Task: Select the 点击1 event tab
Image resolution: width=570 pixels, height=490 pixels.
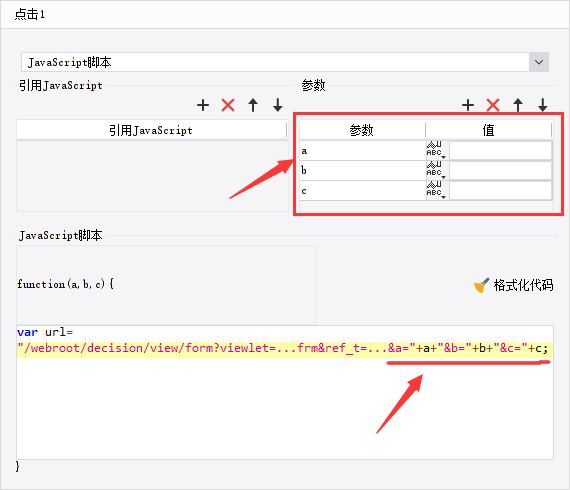Action: tap(30, 15)
